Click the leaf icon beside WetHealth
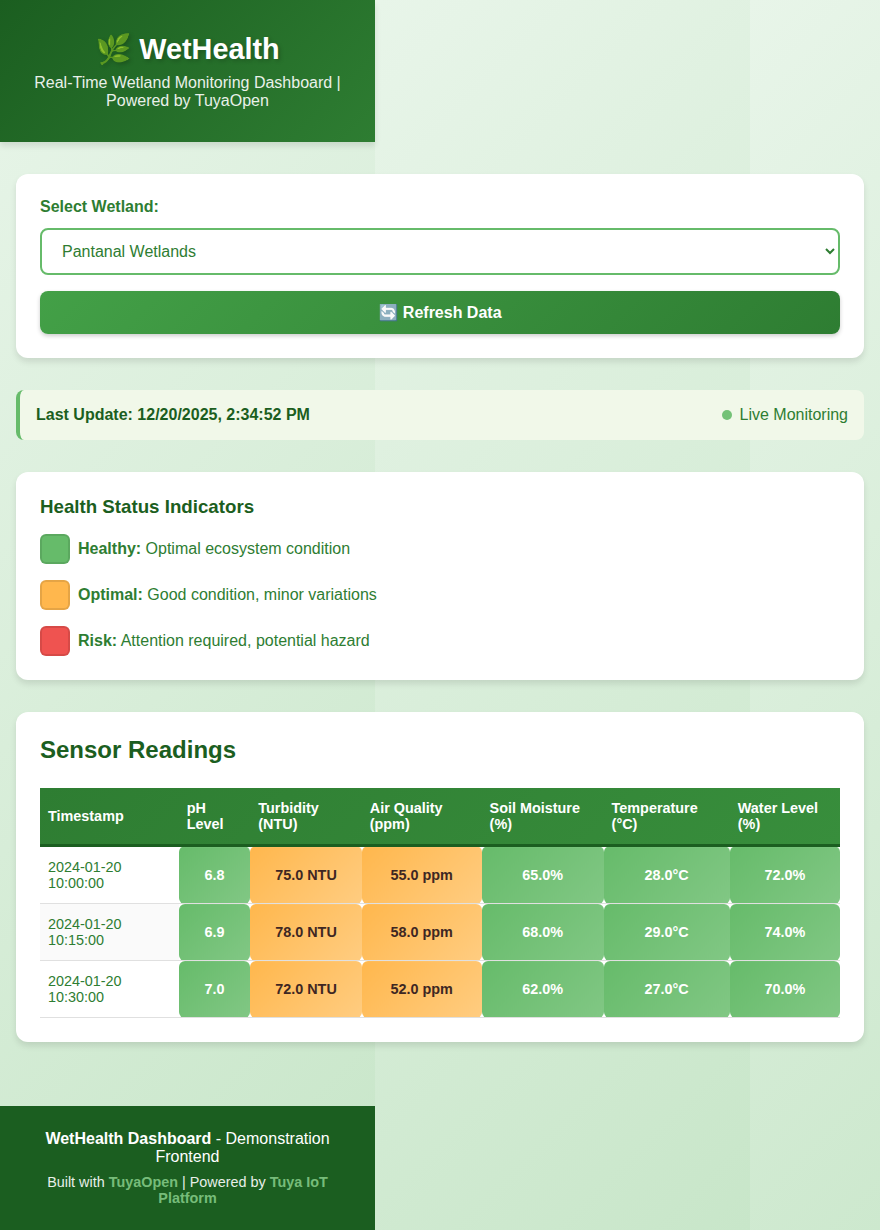 [x=113, y=49]
